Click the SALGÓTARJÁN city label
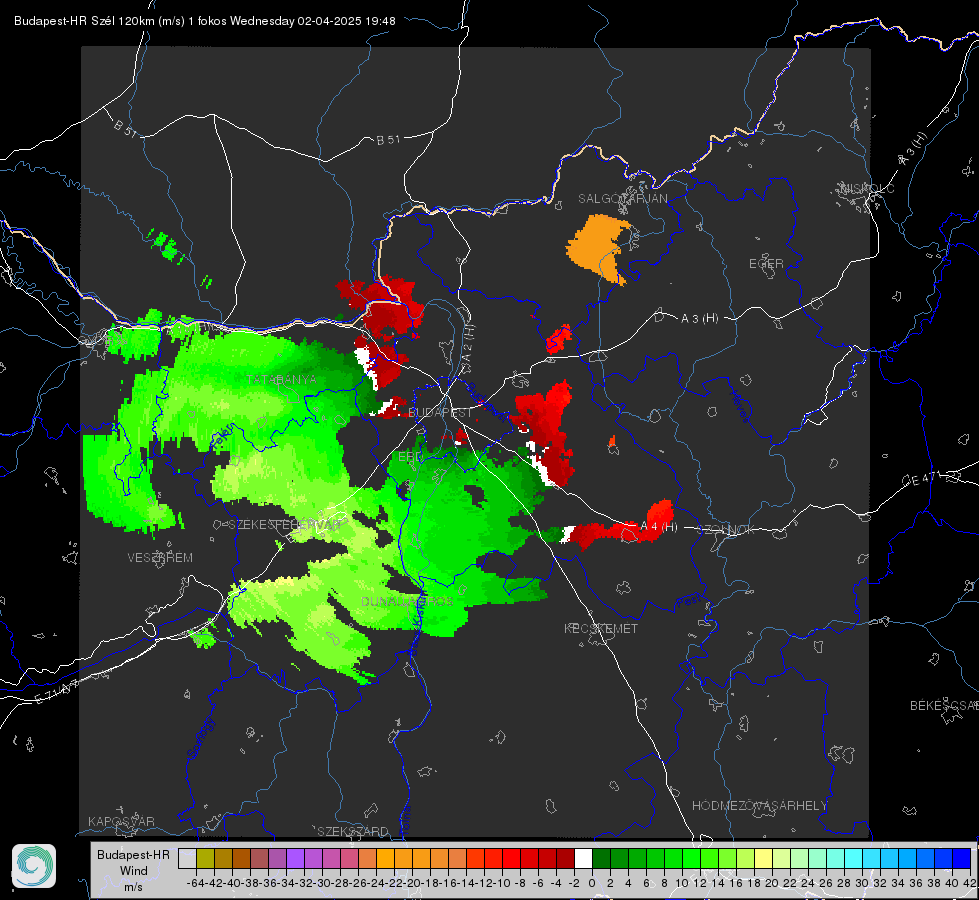This screenshot has width=979, height=900. click(x=622, y=199)
